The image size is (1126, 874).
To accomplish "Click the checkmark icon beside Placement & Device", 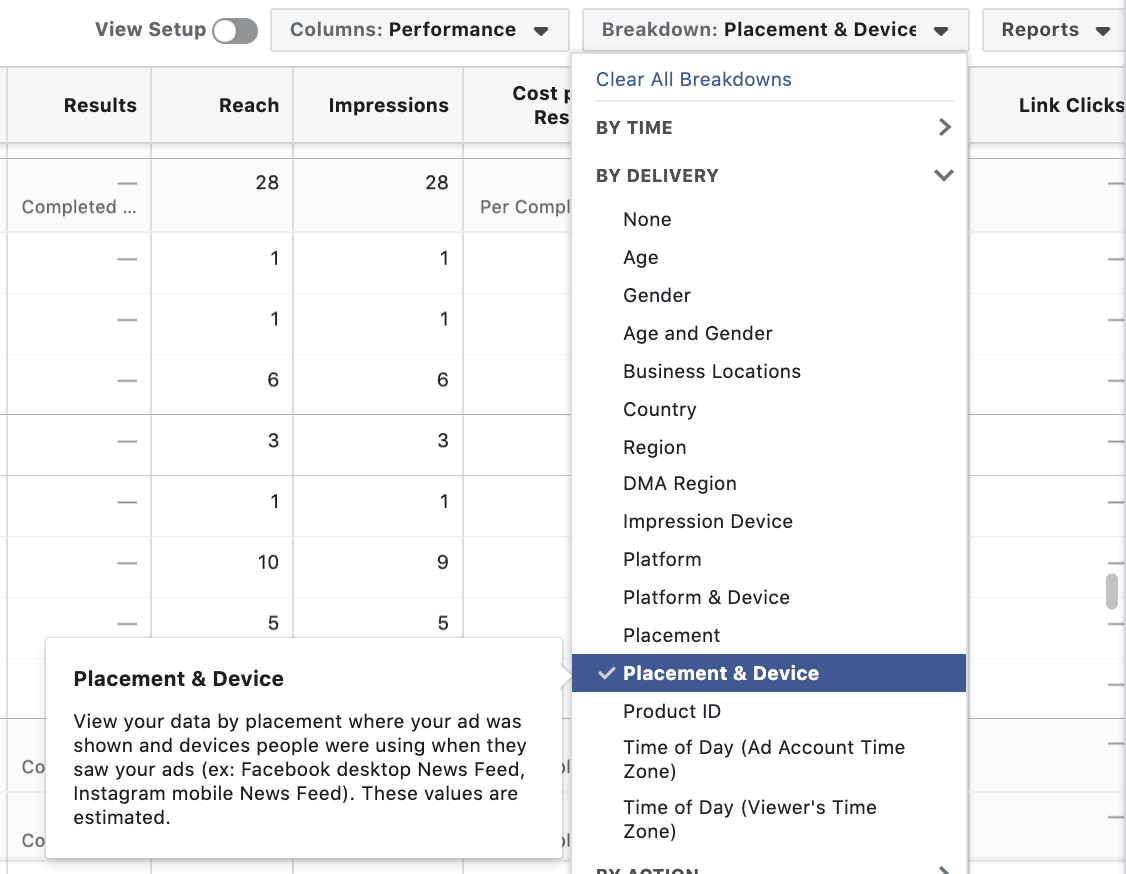I will (607, 673).
